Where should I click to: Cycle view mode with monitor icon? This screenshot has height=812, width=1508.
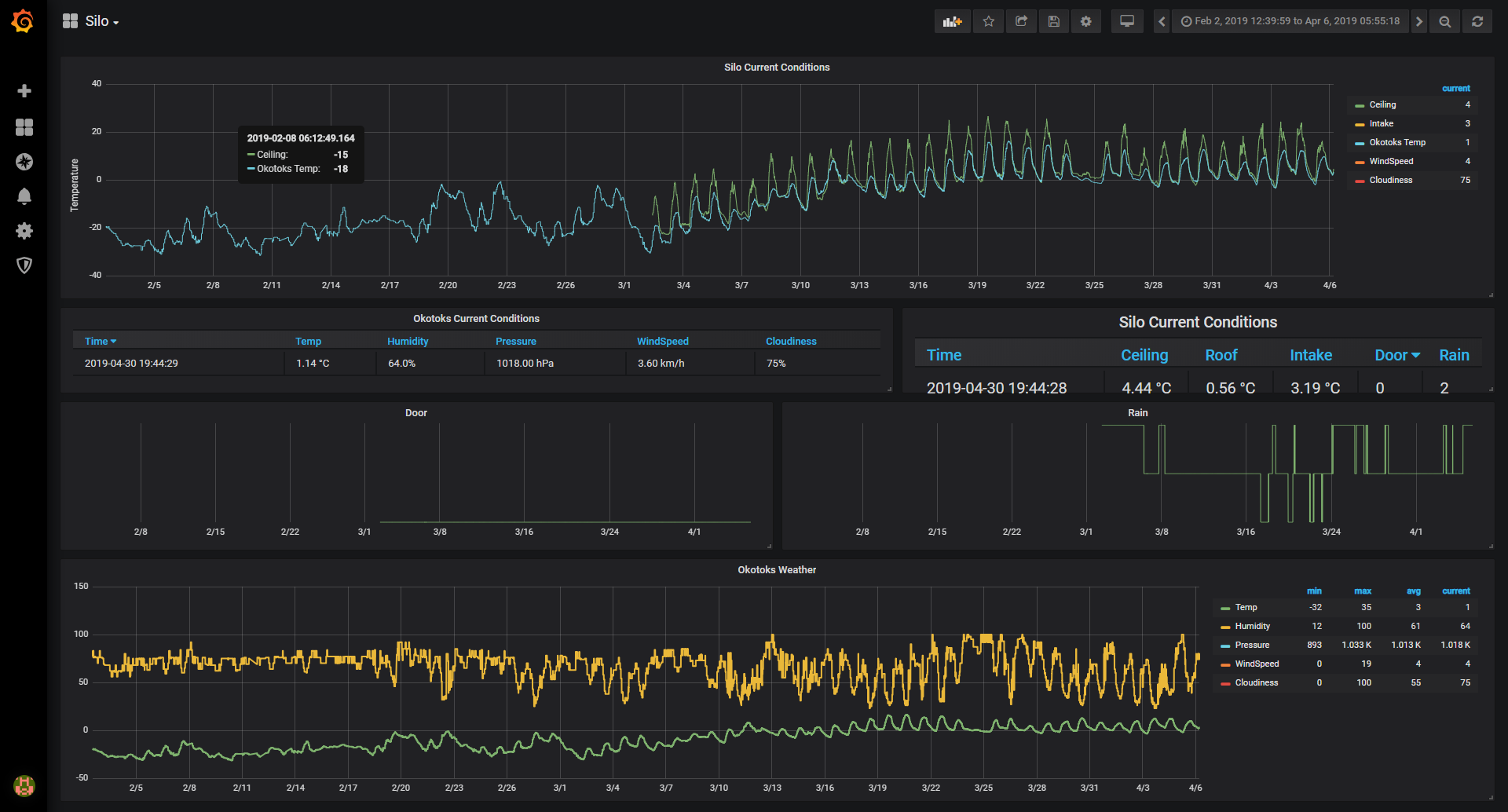click(1127, 21)
